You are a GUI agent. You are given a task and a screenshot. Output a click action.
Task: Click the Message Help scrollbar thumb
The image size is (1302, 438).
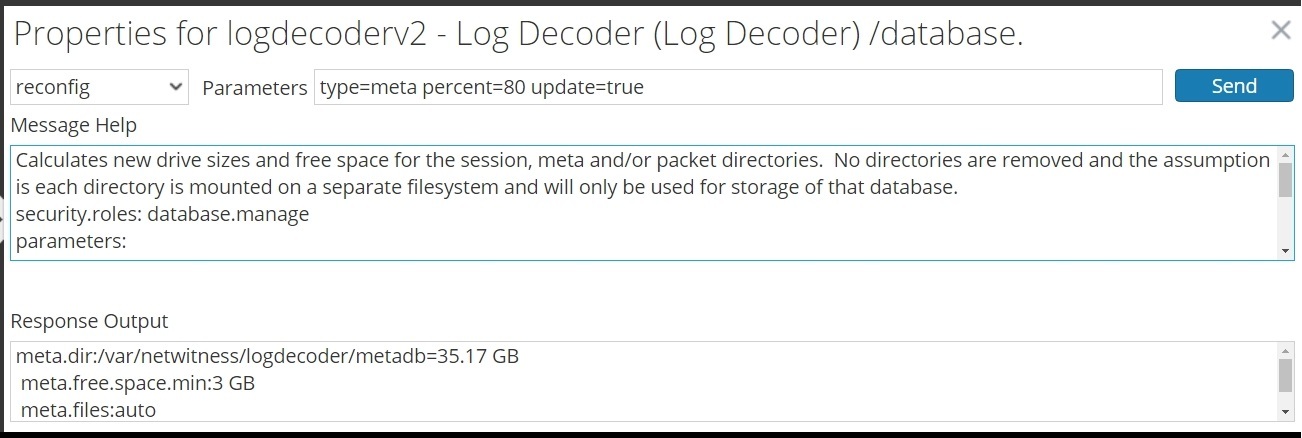[1286, 180]
